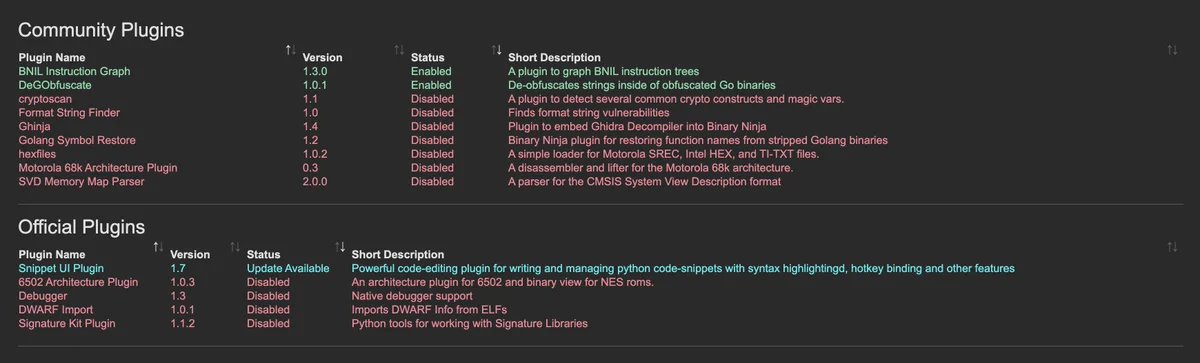Sort Official Plugins by Plugin Name arrow icon

coord(158,246)
